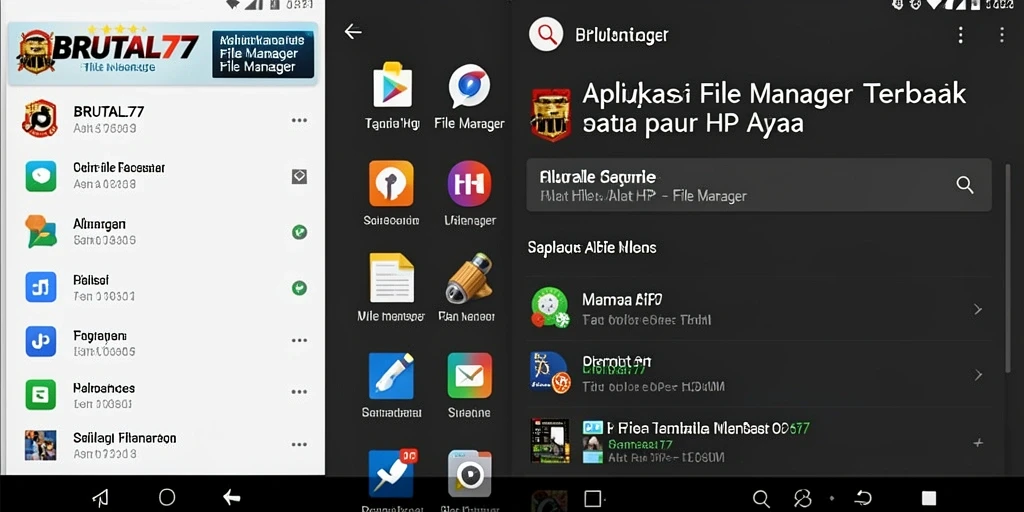Open the yellow notes file manager icon

tap(392, 278)
